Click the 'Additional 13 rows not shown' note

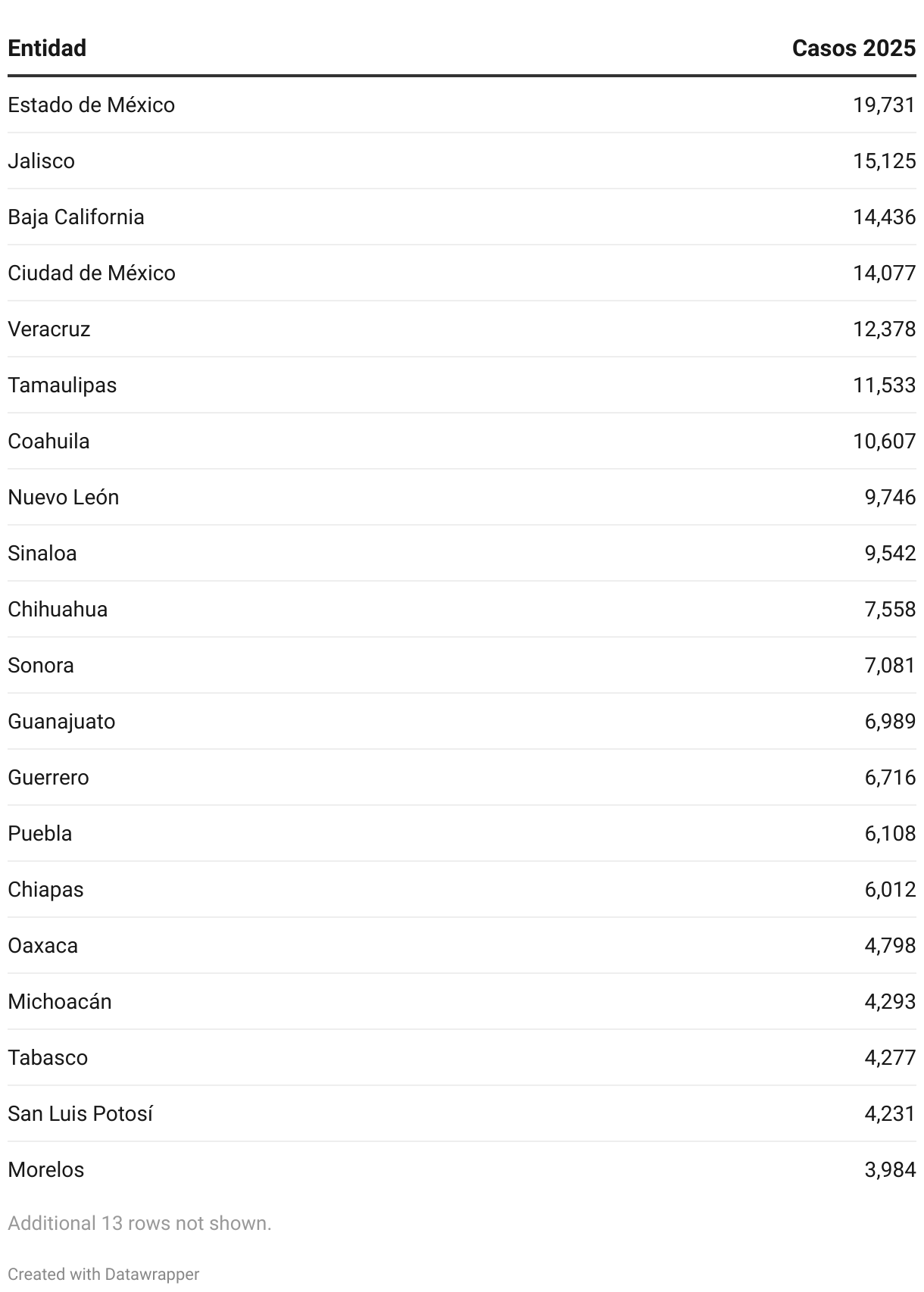[x=139, y=1223]
